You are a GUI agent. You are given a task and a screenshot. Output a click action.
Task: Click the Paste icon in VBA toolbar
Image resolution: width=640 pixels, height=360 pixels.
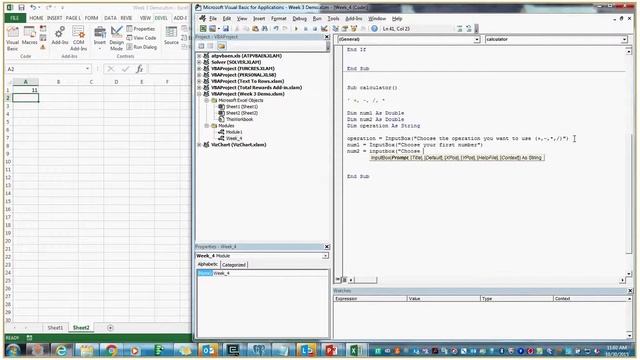(256, 29)
